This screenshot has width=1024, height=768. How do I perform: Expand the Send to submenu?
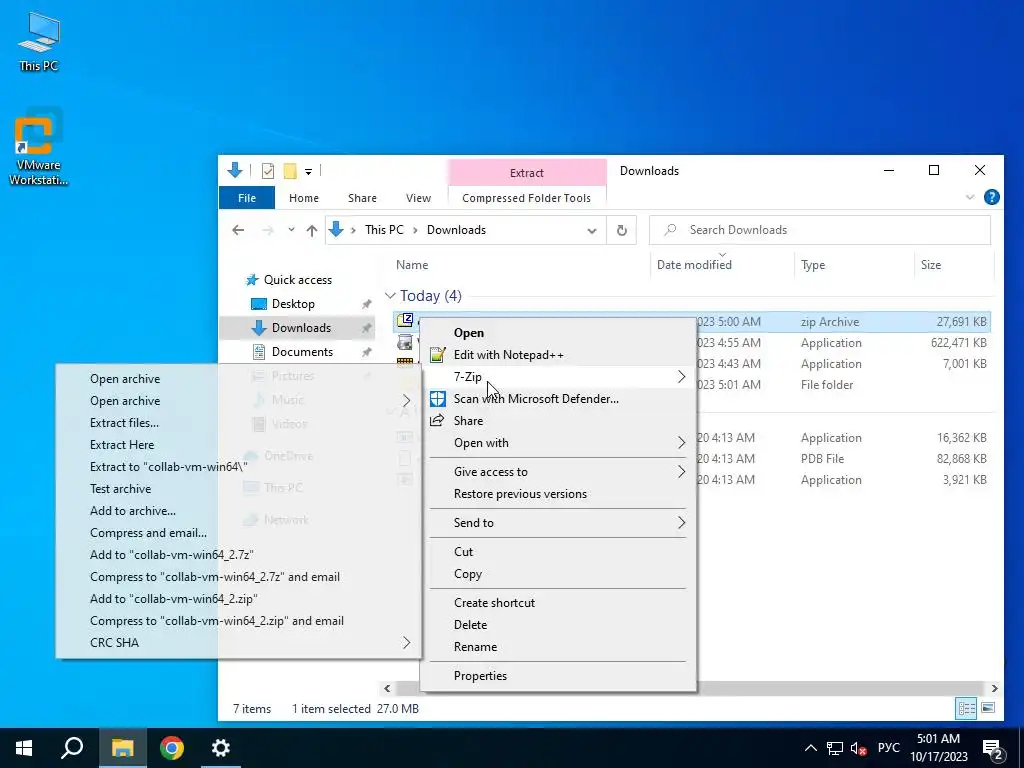tap(558, 522)
